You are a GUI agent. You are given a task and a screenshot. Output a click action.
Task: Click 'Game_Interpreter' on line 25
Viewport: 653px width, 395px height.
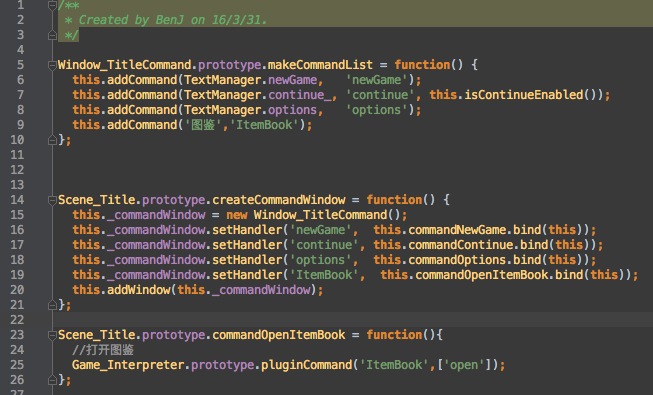pyautogui.click(x=128, y=365)
